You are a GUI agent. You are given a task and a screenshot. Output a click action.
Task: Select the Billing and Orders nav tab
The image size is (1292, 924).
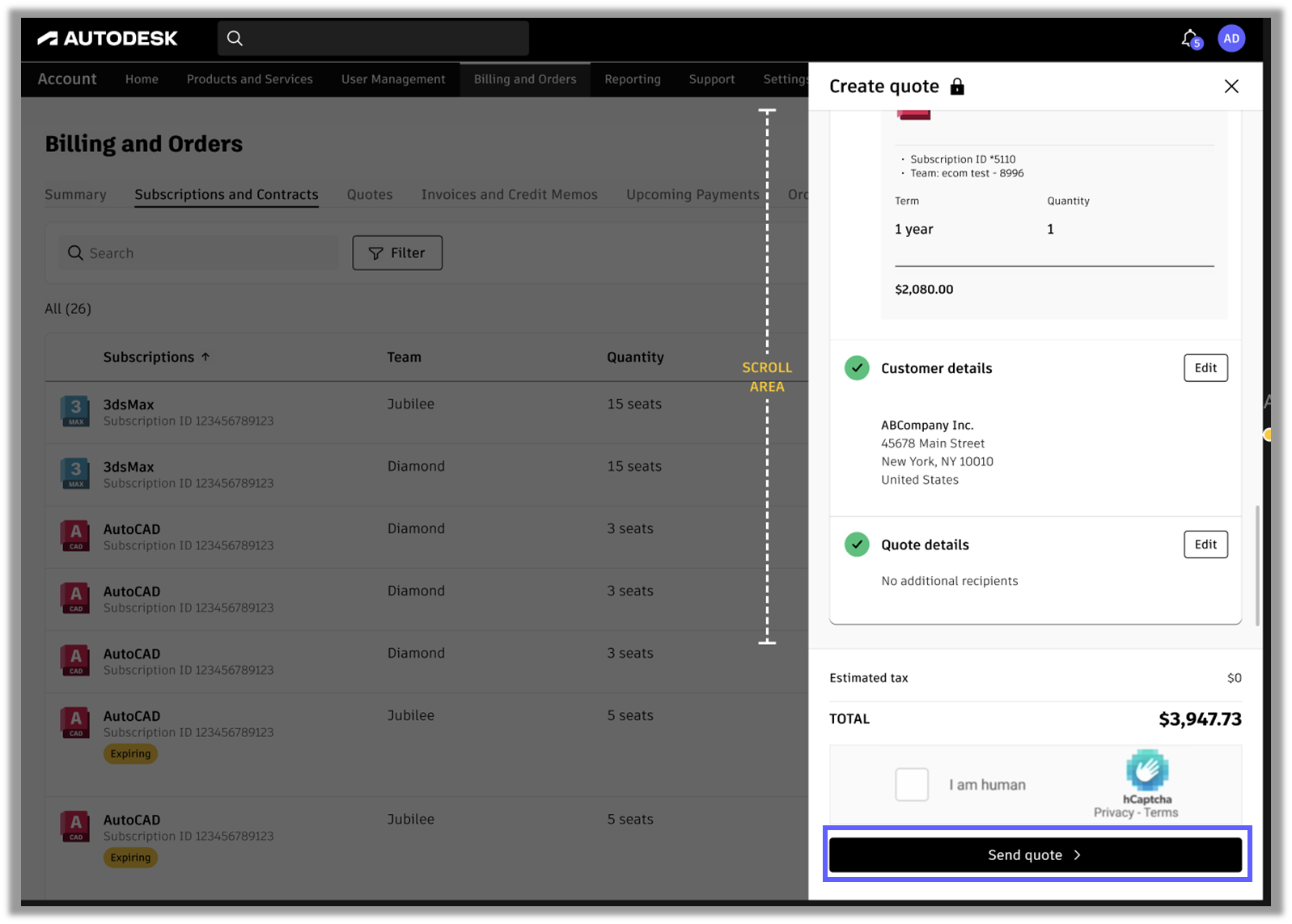pyautogui.click(x=525, y=79)
